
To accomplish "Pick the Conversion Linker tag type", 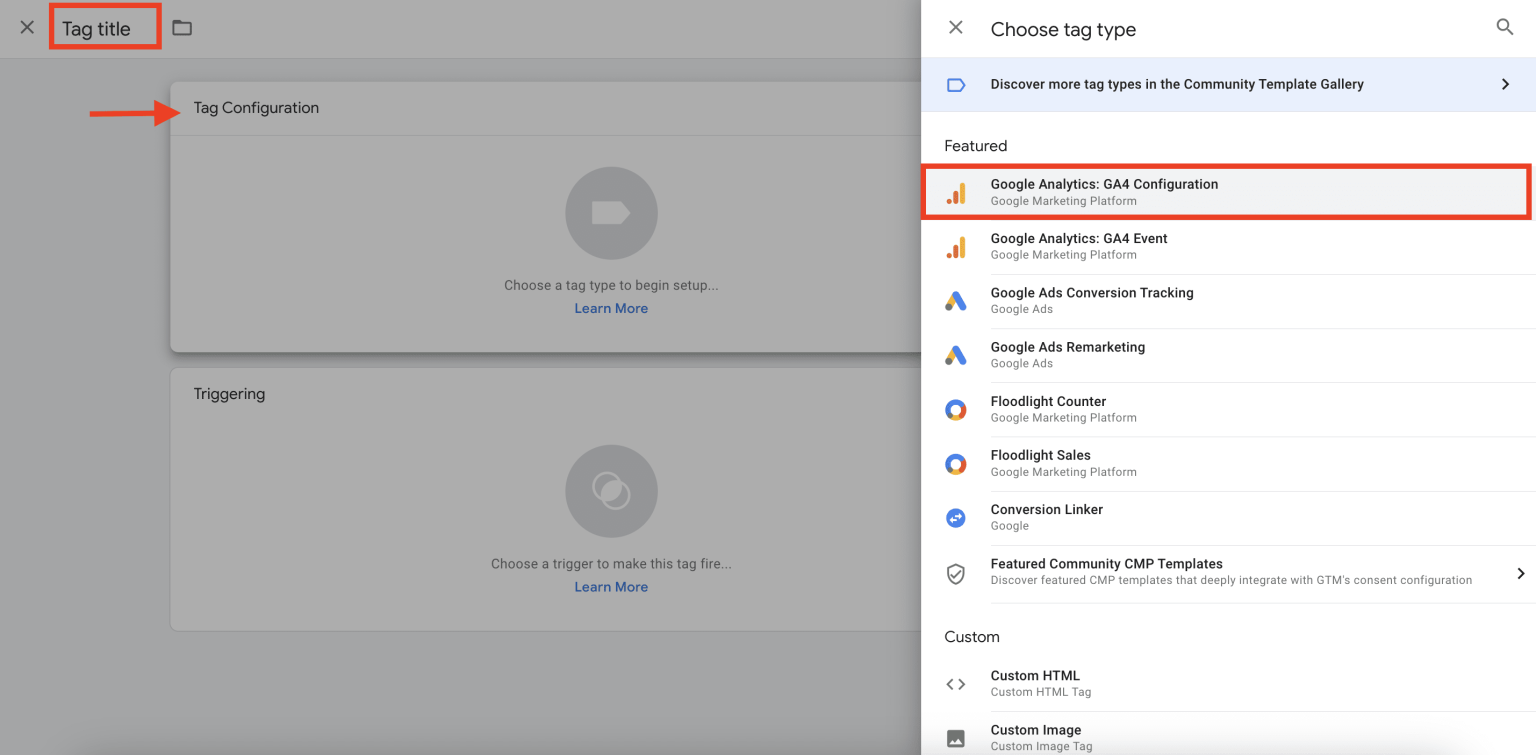I will [x=1228, y=518].
